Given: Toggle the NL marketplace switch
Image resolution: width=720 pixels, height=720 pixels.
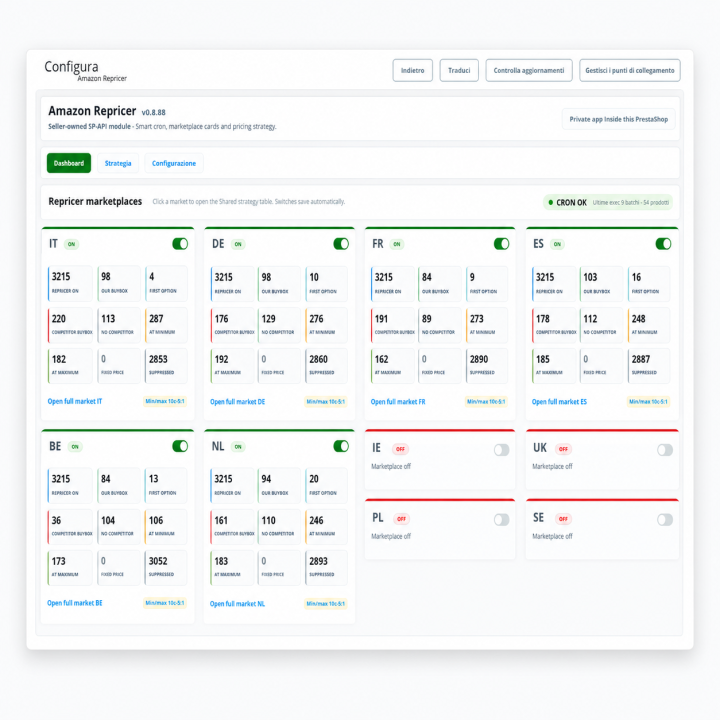Looking at the screenshot, I should [341, 446].
